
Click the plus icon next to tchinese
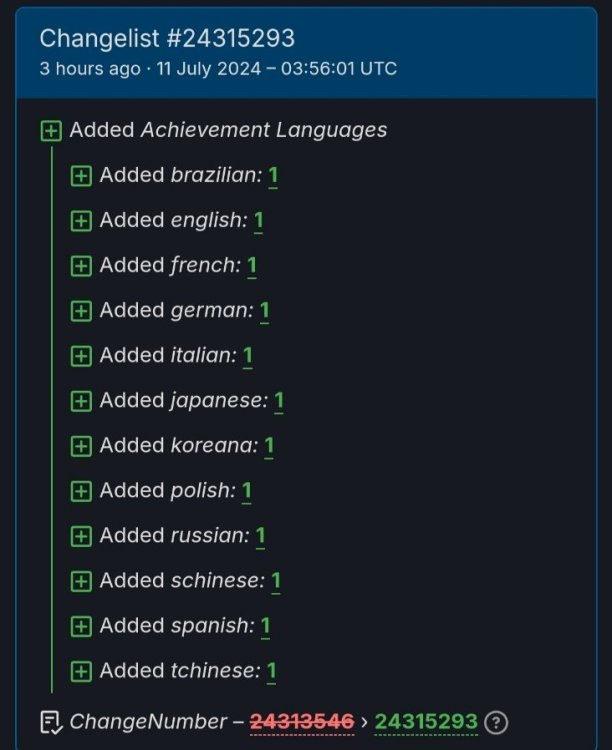point(81,671)
